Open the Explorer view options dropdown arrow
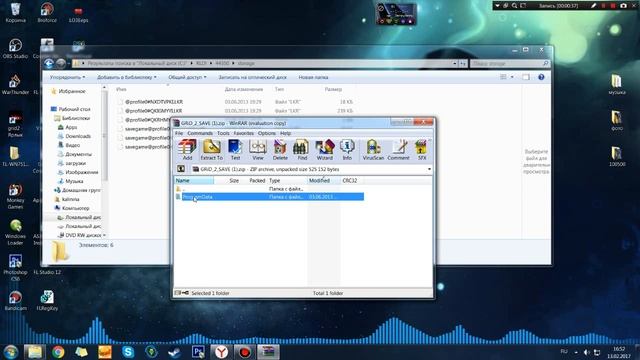 tap(512, 77)
